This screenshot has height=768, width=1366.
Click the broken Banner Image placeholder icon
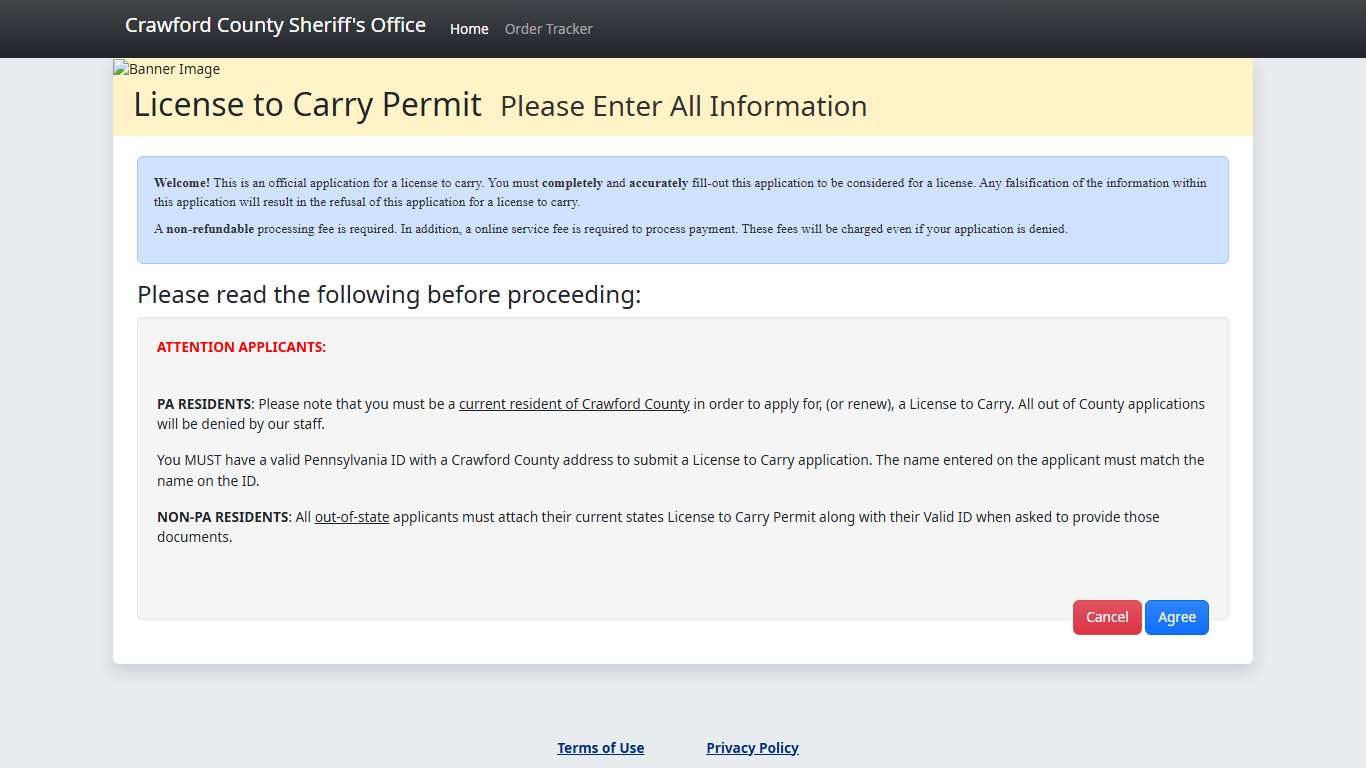point(119,69)
